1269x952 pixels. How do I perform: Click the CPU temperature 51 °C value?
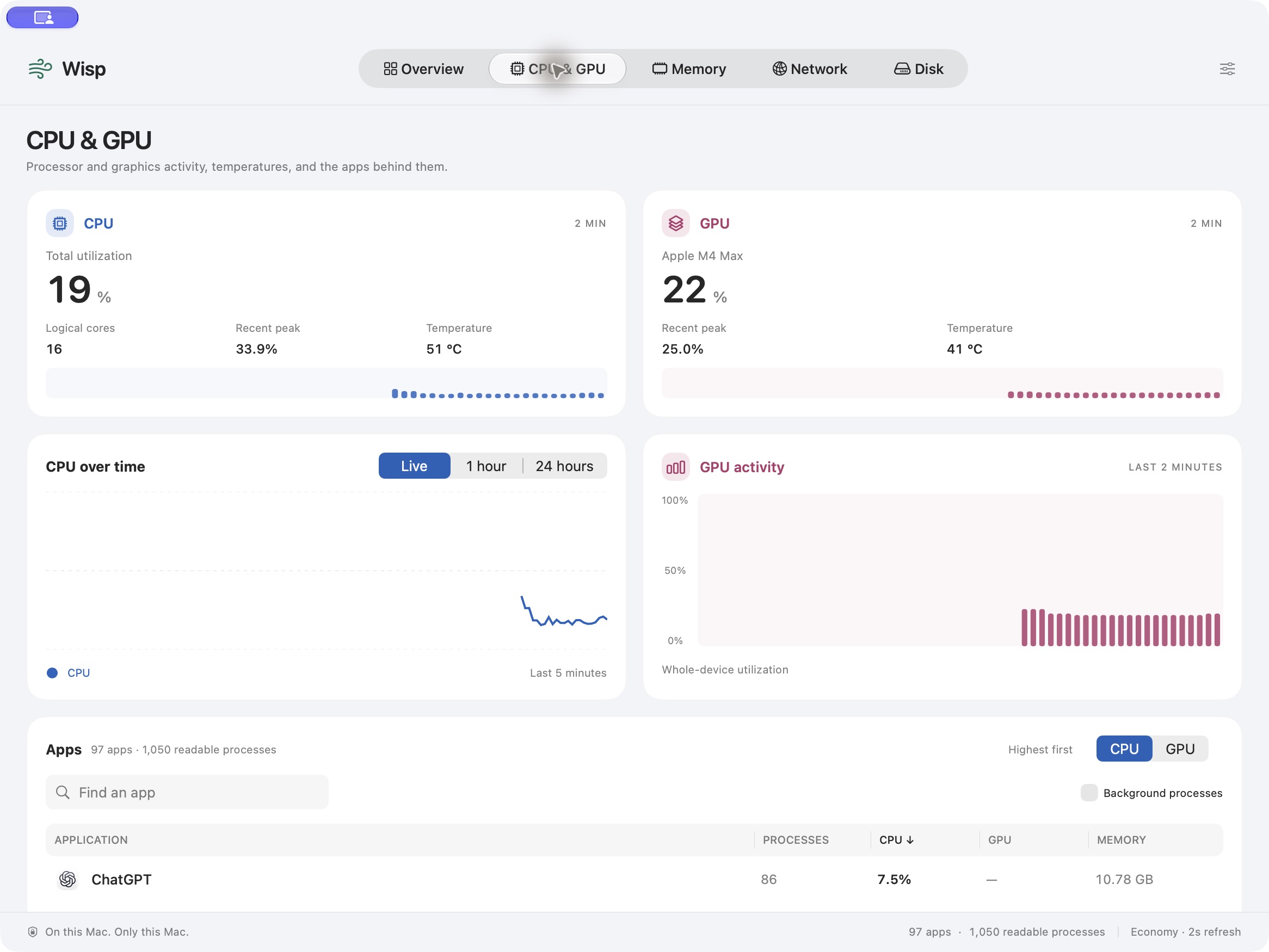[x=443, y=349]
